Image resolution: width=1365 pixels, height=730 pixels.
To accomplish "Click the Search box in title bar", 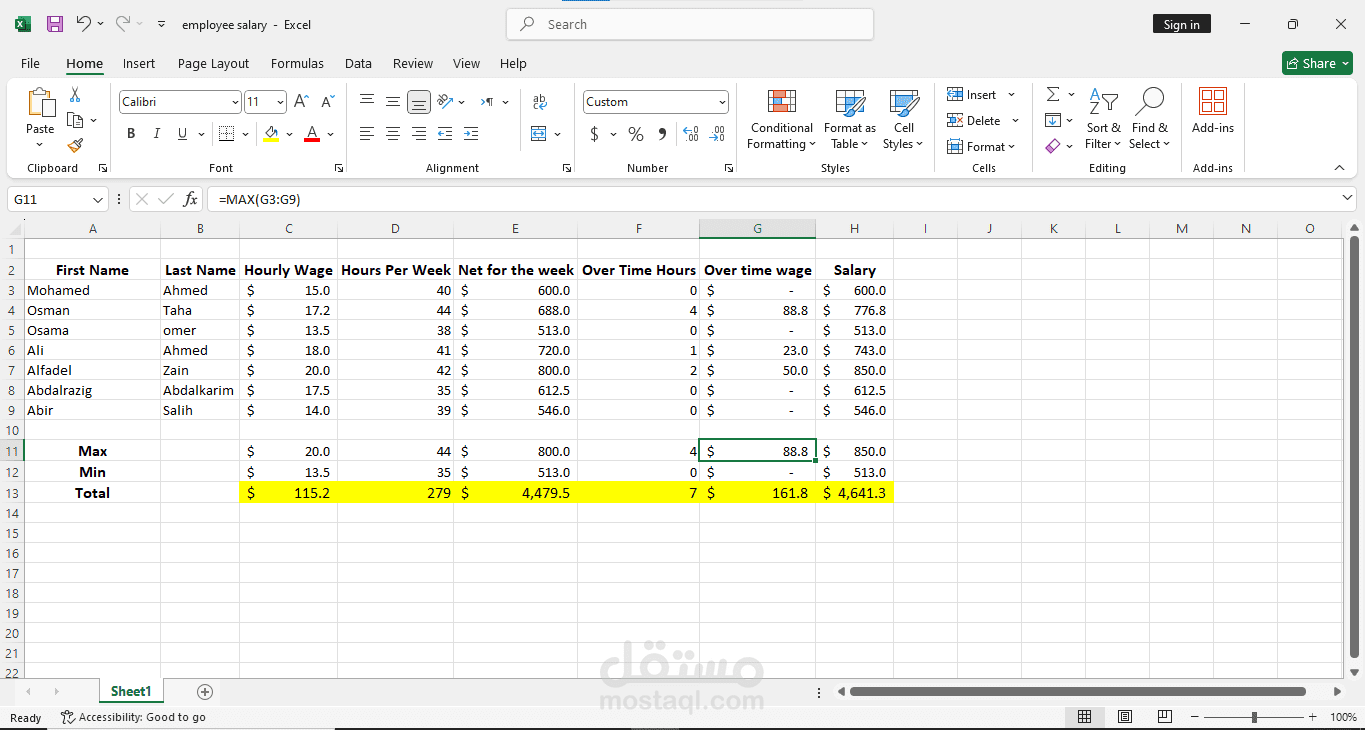I will tap(690, 24).
